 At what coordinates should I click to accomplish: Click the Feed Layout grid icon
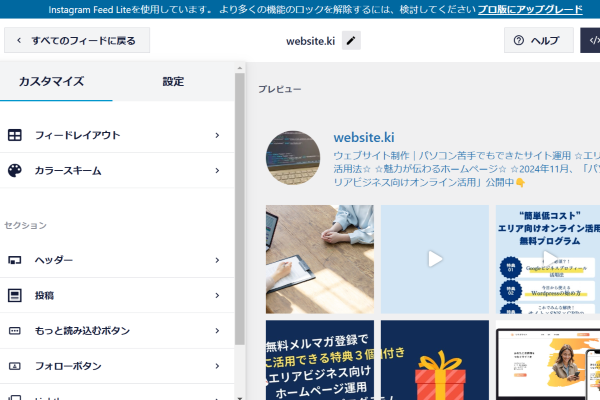point(15,135)
